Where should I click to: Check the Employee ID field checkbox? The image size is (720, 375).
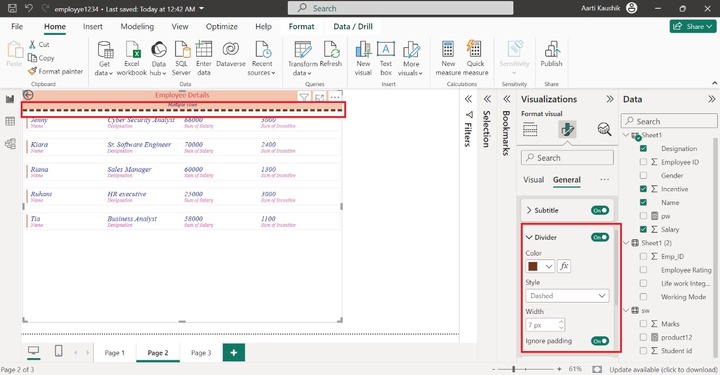point(643,162)
